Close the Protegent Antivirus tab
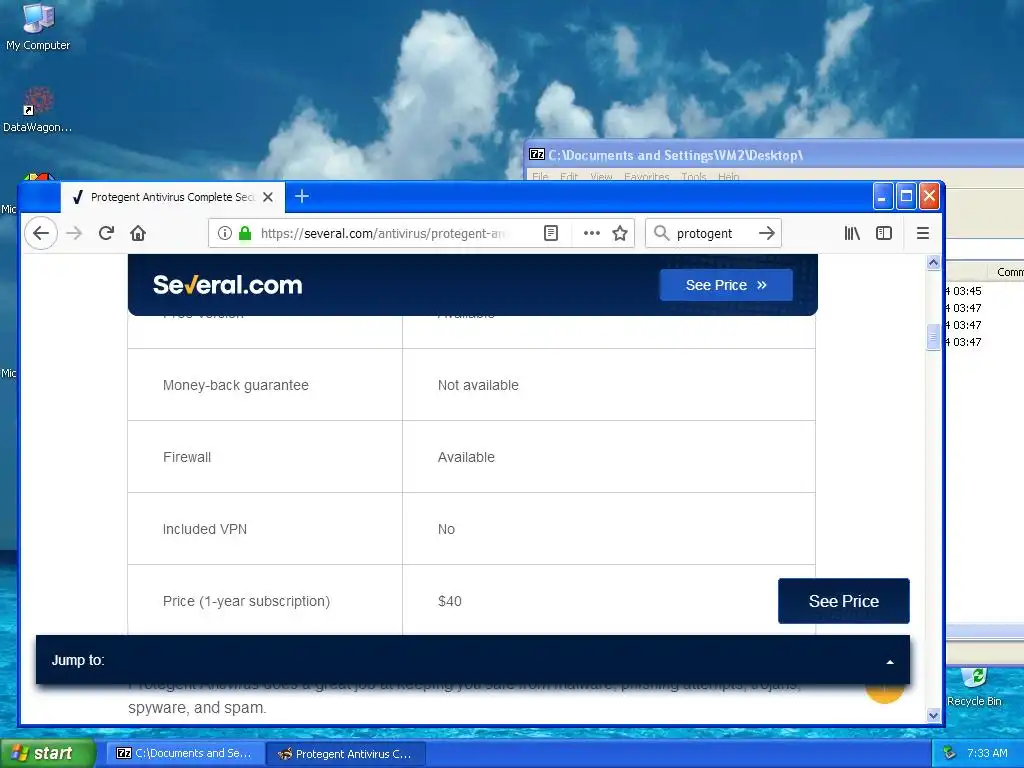This screenshot has height=768, width=1024. (x=268, y=197)
